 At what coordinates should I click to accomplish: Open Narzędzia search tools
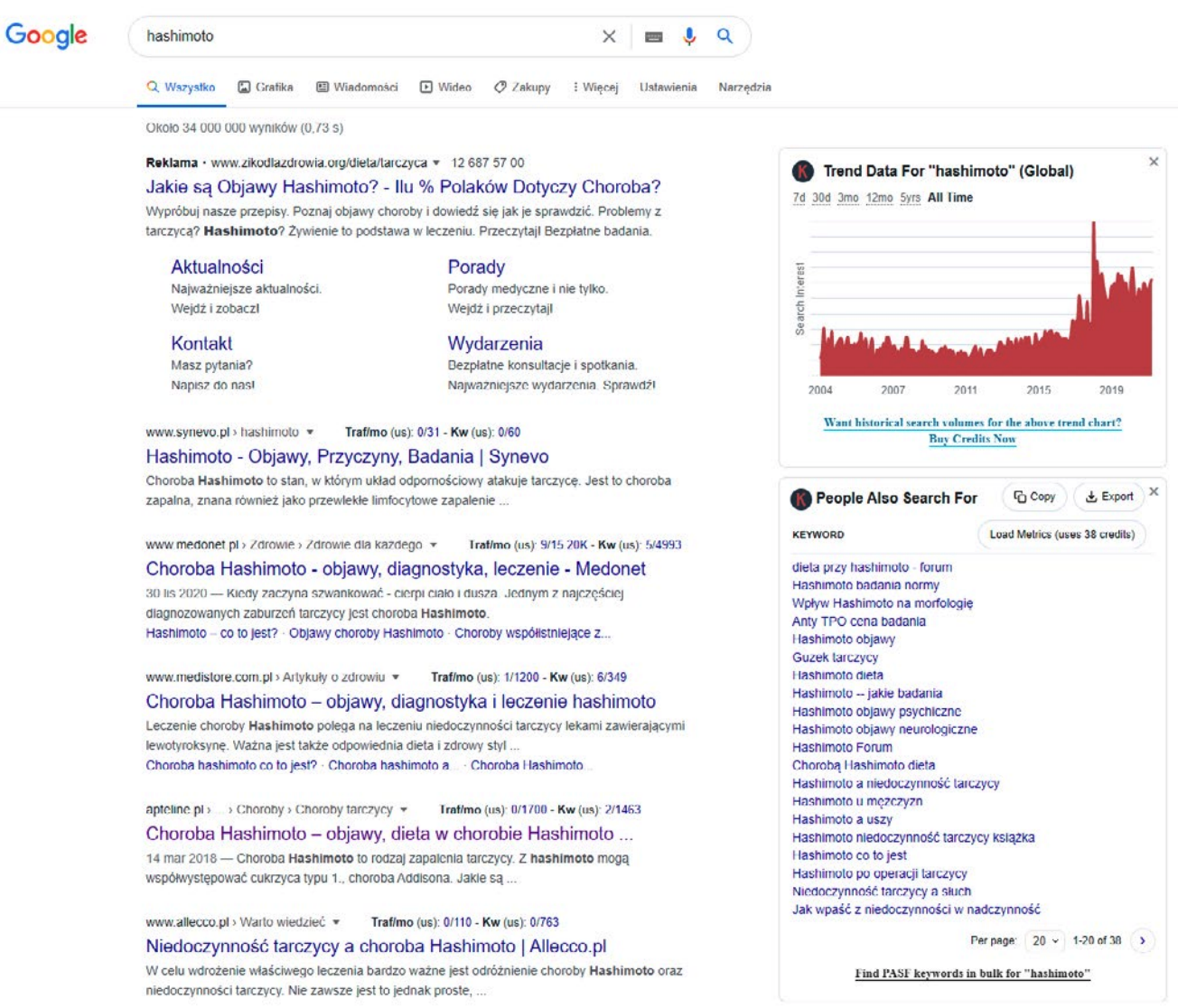click(744, 88)
